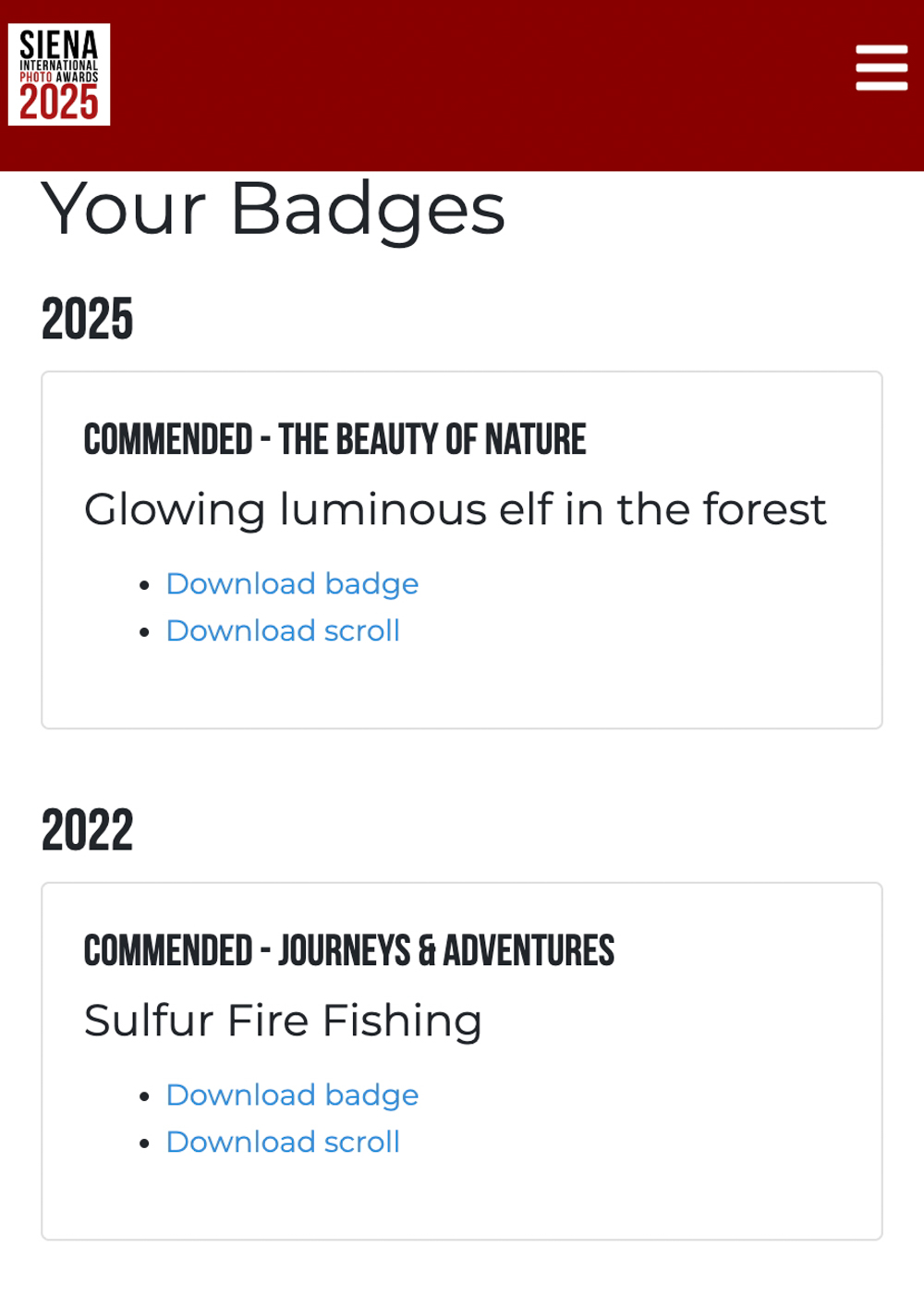This screenshot has width=924, height=1296.
Task: Click Commended - Journeys & Adventures title
Action: tap(349, 951)
